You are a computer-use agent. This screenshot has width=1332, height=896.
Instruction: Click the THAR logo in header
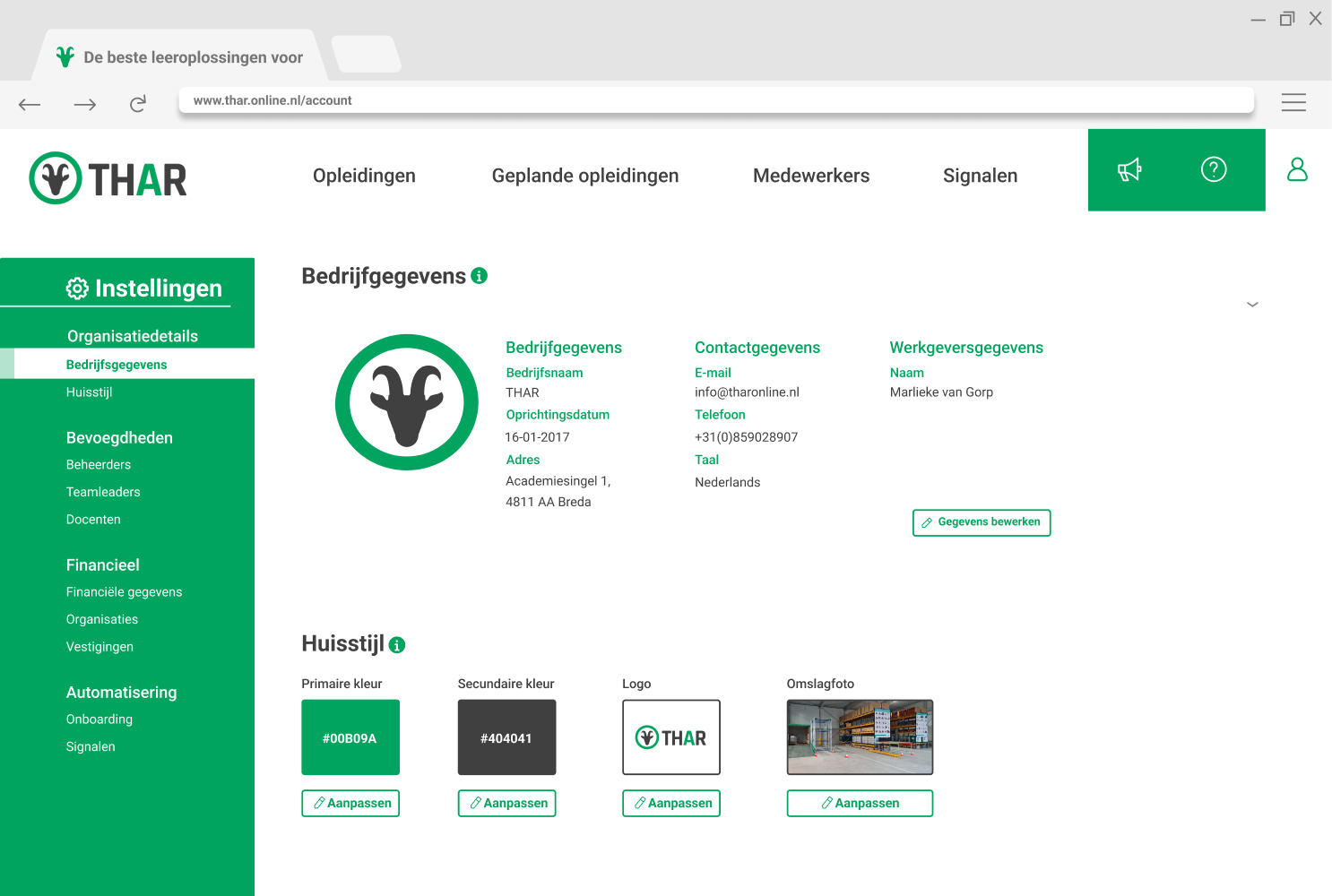108,178
